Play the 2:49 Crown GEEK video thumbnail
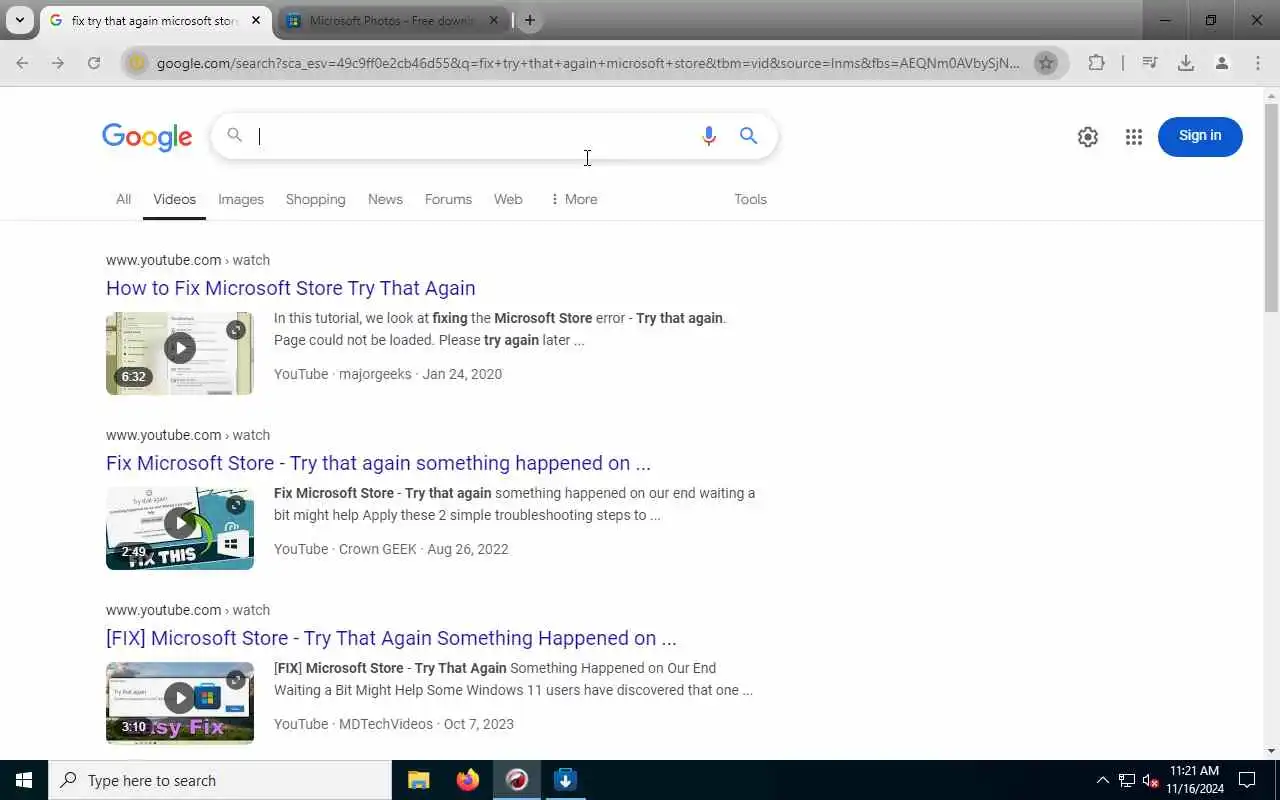The height and width of the screenshot is (800, 1280). point(180,528)
